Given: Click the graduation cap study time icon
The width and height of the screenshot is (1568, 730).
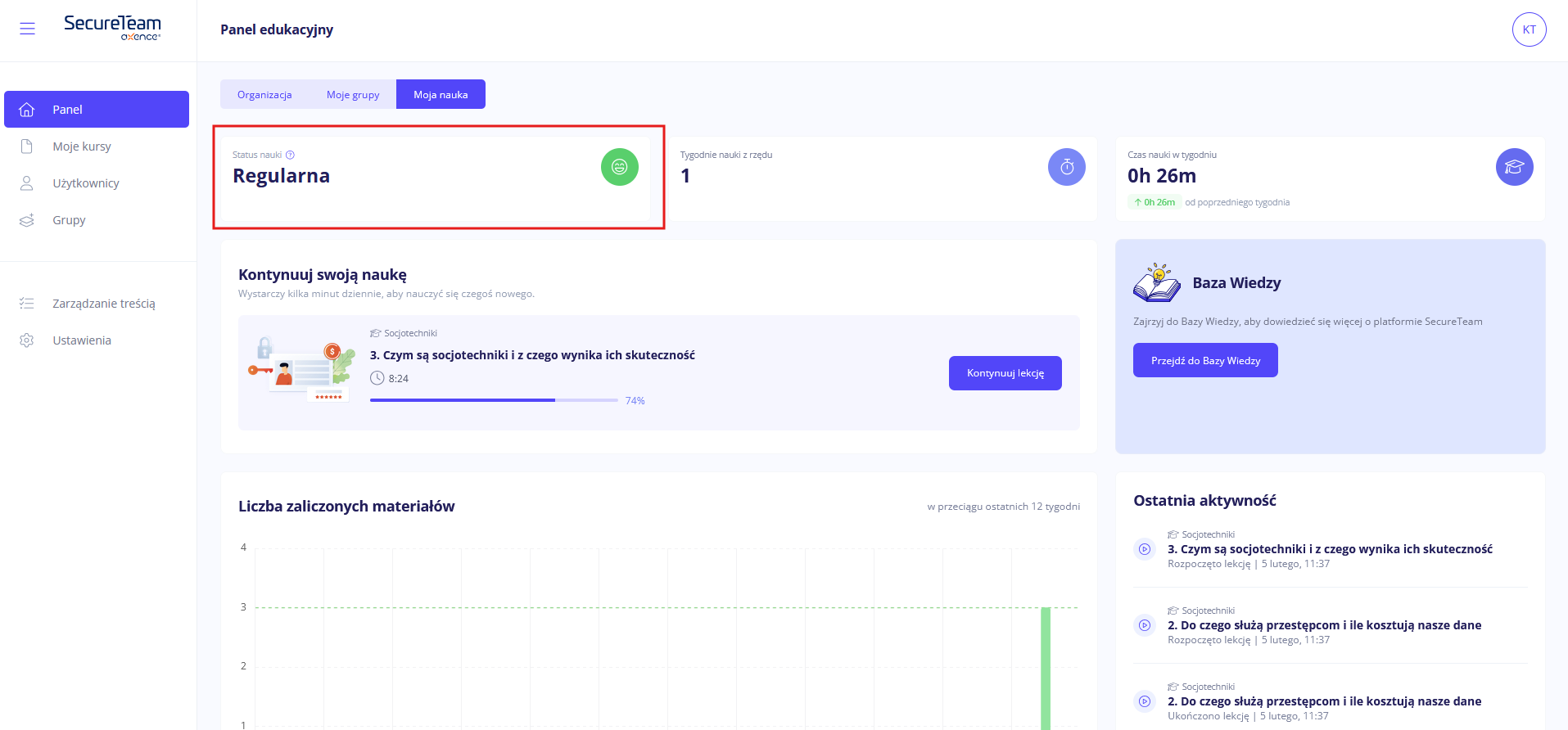Looking at the screenshot, I should tap(1514, 167).
